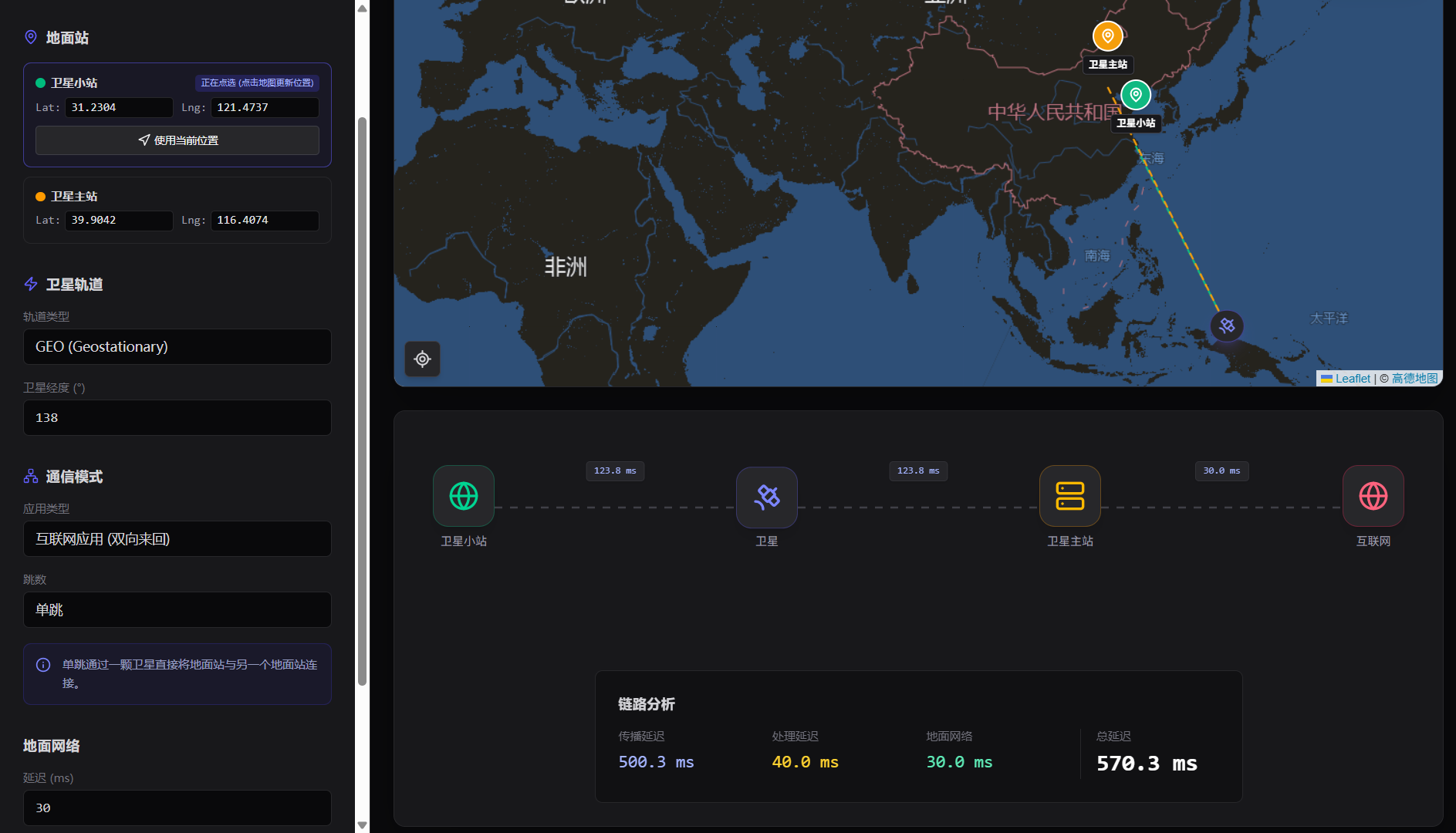Click the sidebar scrollbar up arrow
Viewport: 1456px width, 833px height.
pyautogui.click(x=362, y=8)
